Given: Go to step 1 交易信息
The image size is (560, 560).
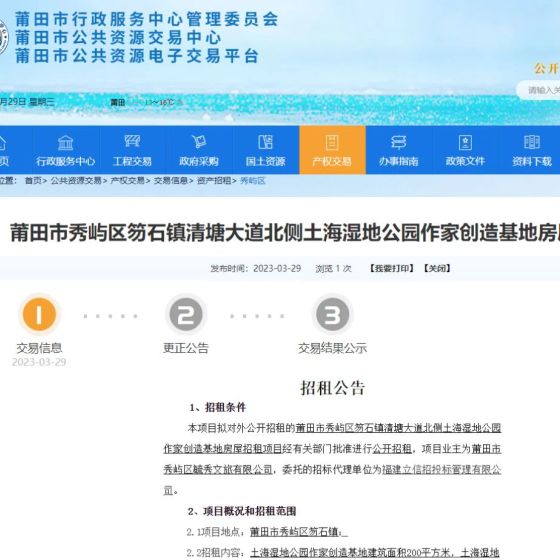Looking at the screenshot, I should [39, 314].
